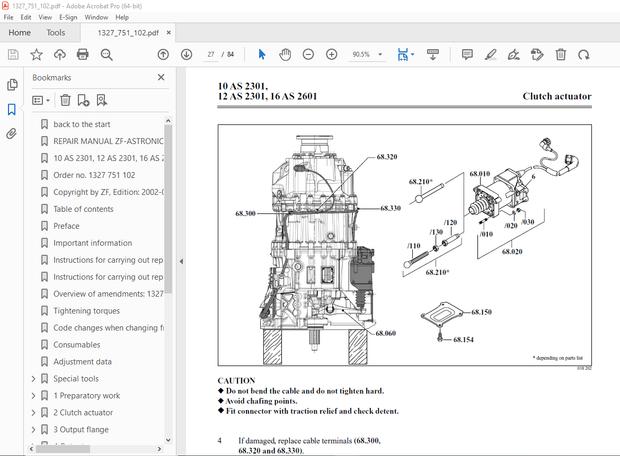The image size is (620, 456).
Task: Go to the Preface bookmark
Action: (66, 226)
